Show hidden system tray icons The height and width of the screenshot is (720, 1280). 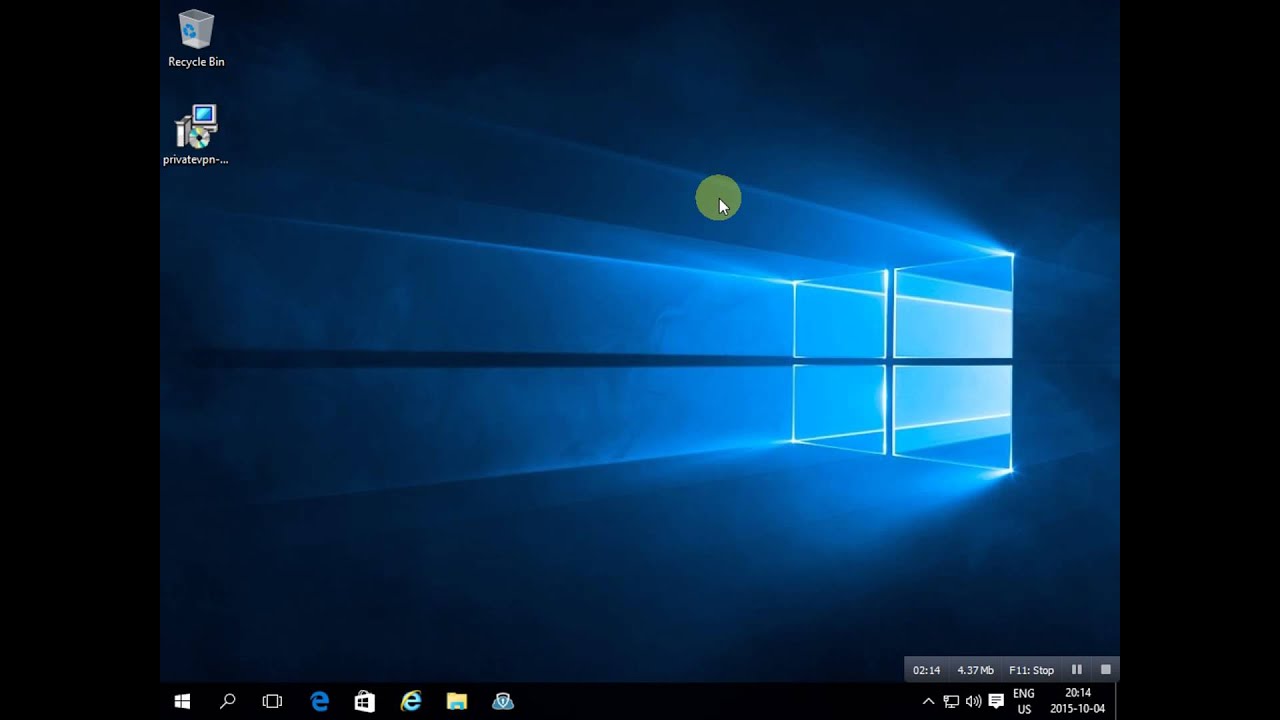point(928,702)
